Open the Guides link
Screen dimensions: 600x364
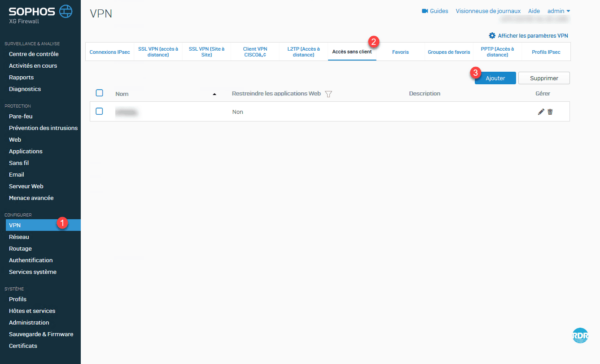point(439,11)
